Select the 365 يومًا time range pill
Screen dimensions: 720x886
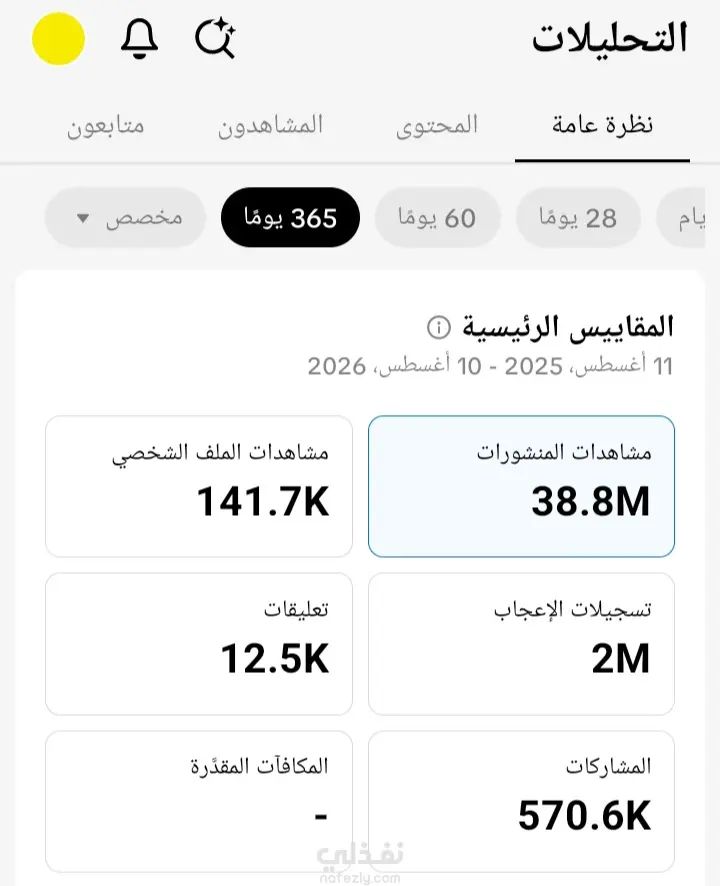(x=290, y=218)
